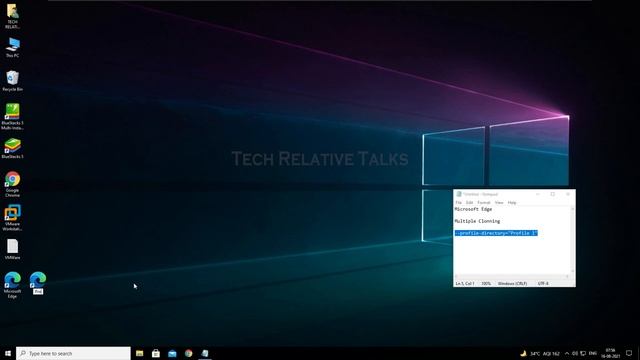Viewport: 640px width, 360px height.
Task: Switch to Notepad via its taskbar icon
Action: tap(205, 353)
